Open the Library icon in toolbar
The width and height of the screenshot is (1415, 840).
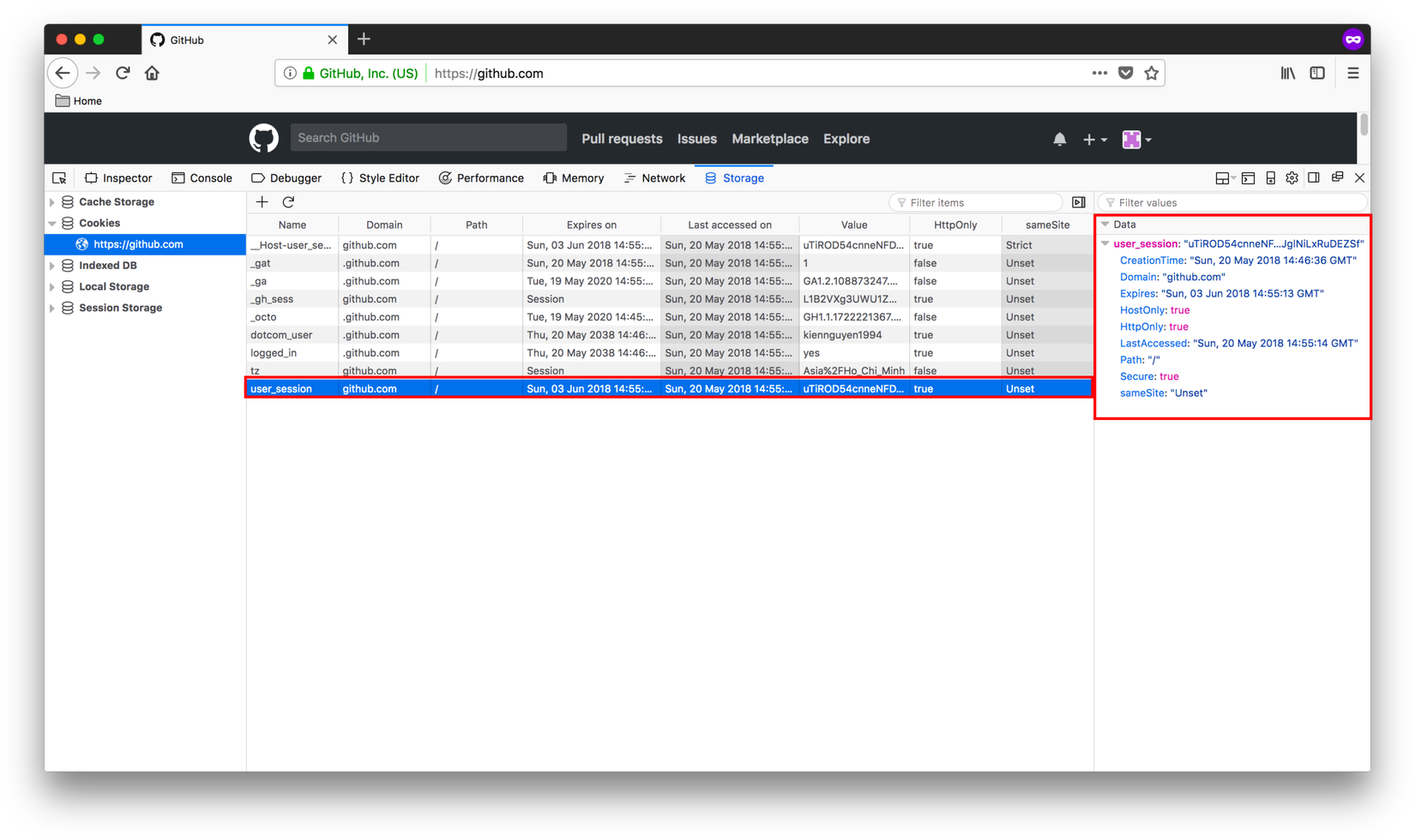tap(1288, 73)
